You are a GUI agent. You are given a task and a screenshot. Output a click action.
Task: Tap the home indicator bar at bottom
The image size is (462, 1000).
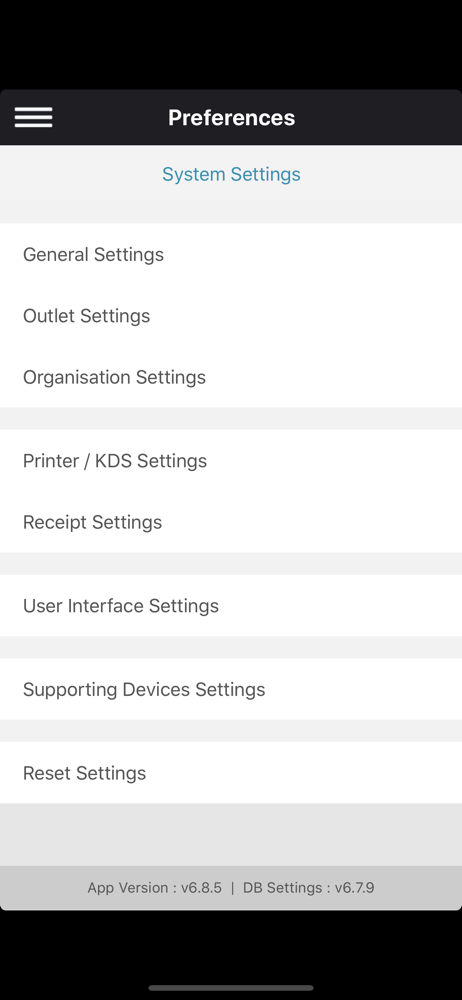click(231, 988)
